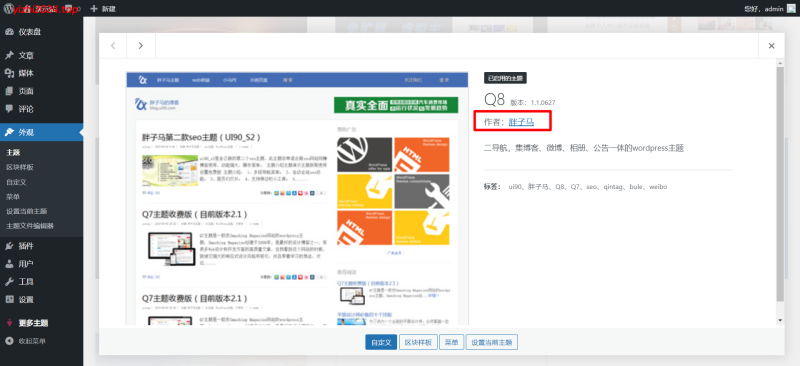Click the icon beside 更多主题
Viewport: 800px width, 366px height.
point(9,323)
